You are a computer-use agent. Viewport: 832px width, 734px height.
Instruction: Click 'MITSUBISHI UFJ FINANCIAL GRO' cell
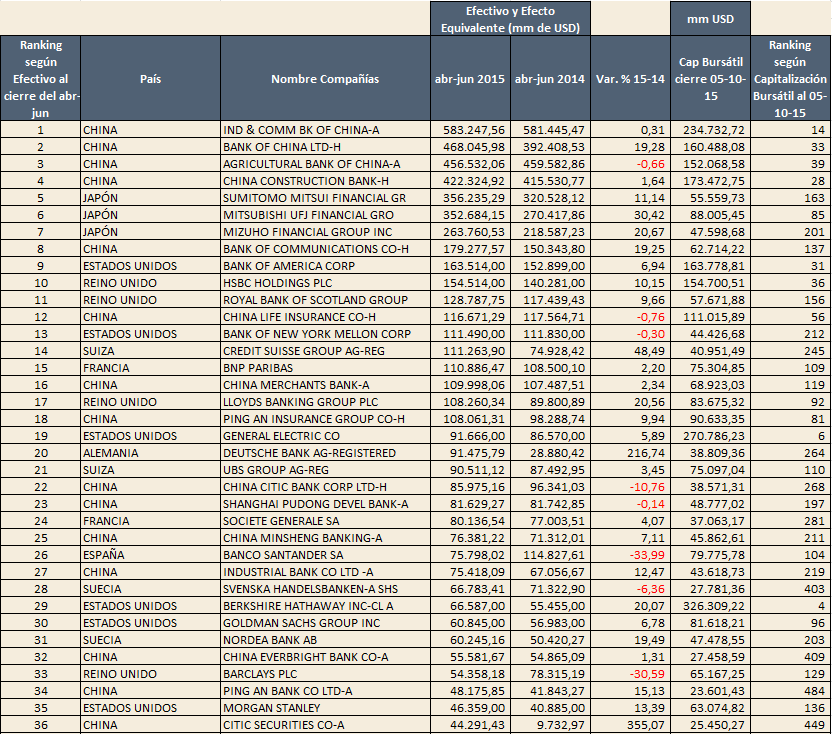[x=325, y=215]
